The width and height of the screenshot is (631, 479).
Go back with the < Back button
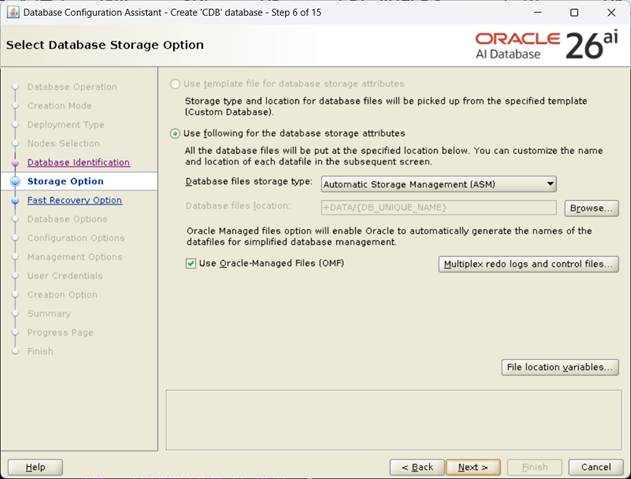pyautogui.click(x=417, y=467)
